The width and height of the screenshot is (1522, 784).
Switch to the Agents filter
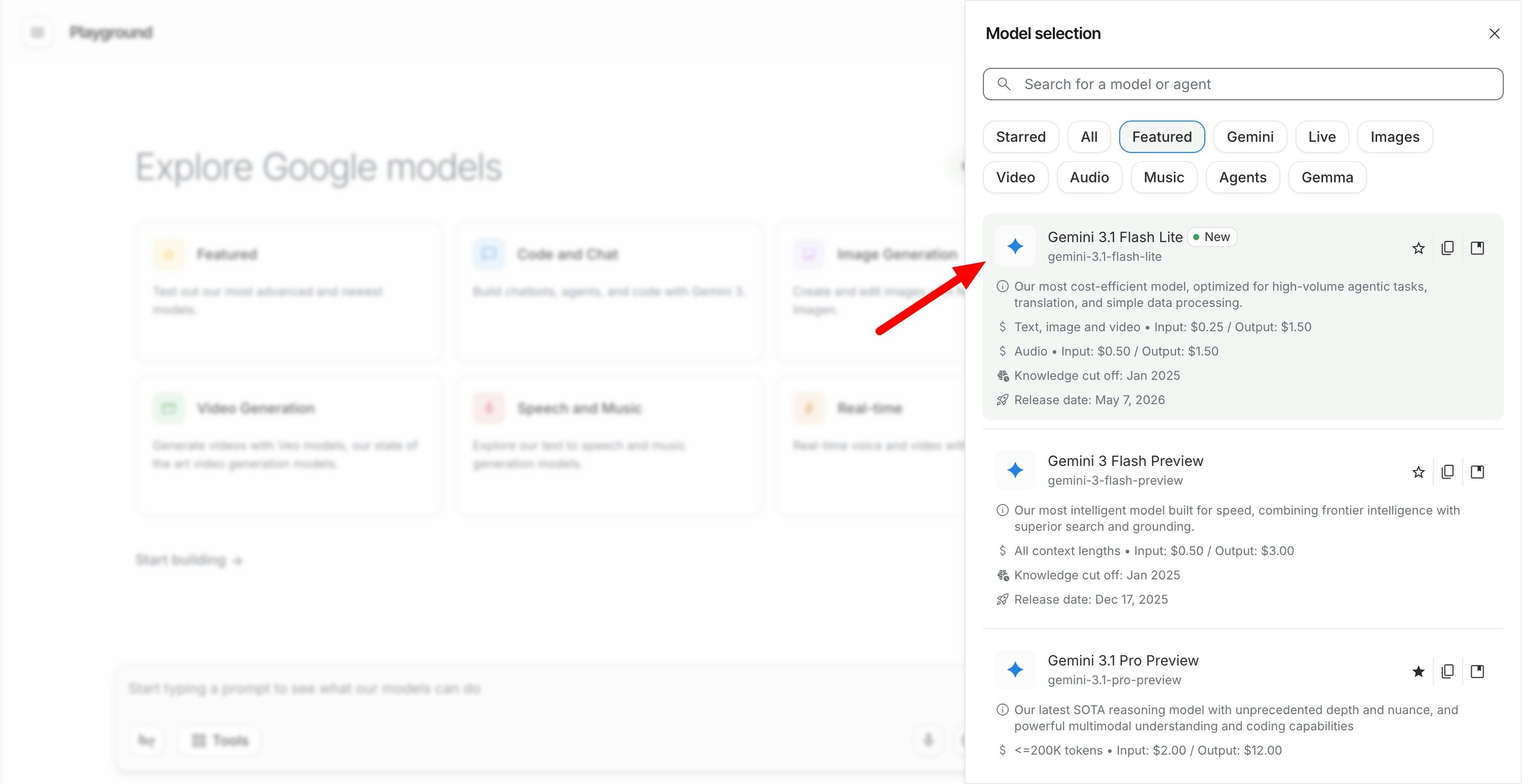[1242, 177]
